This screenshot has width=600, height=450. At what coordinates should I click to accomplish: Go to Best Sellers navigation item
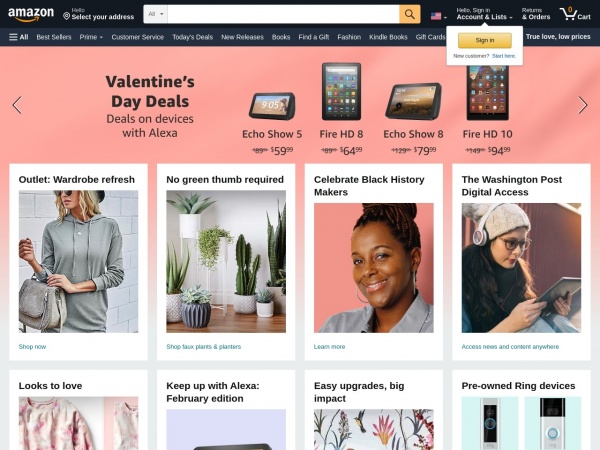pyautogui.click(x=54, y=37)
